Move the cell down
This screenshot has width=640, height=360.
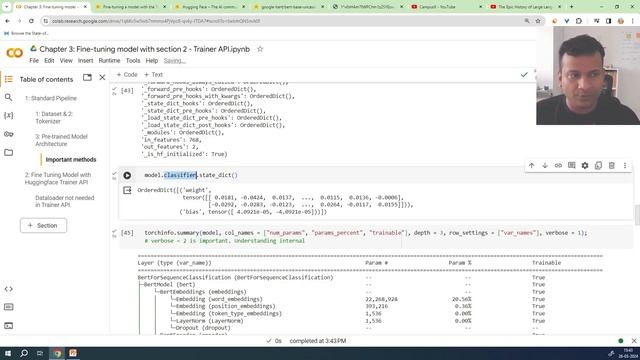[x=545, y=165]
